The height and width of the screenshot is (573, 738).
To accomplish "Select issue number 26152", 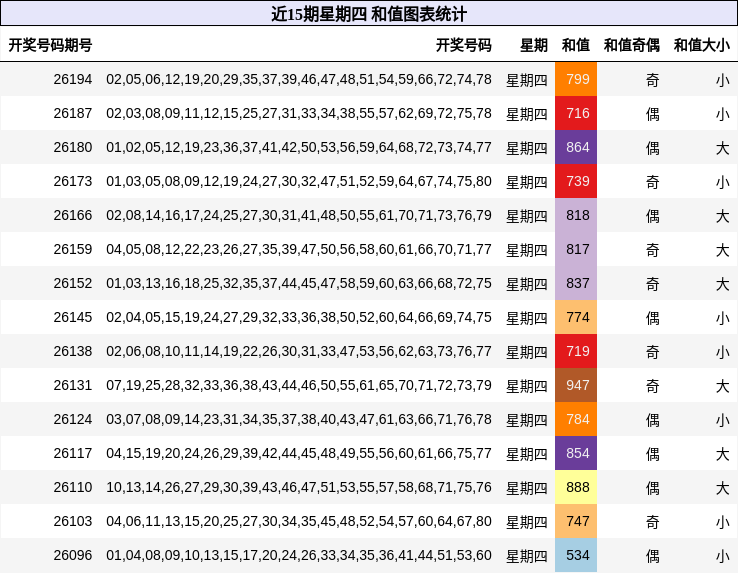I will click(72, 283).
